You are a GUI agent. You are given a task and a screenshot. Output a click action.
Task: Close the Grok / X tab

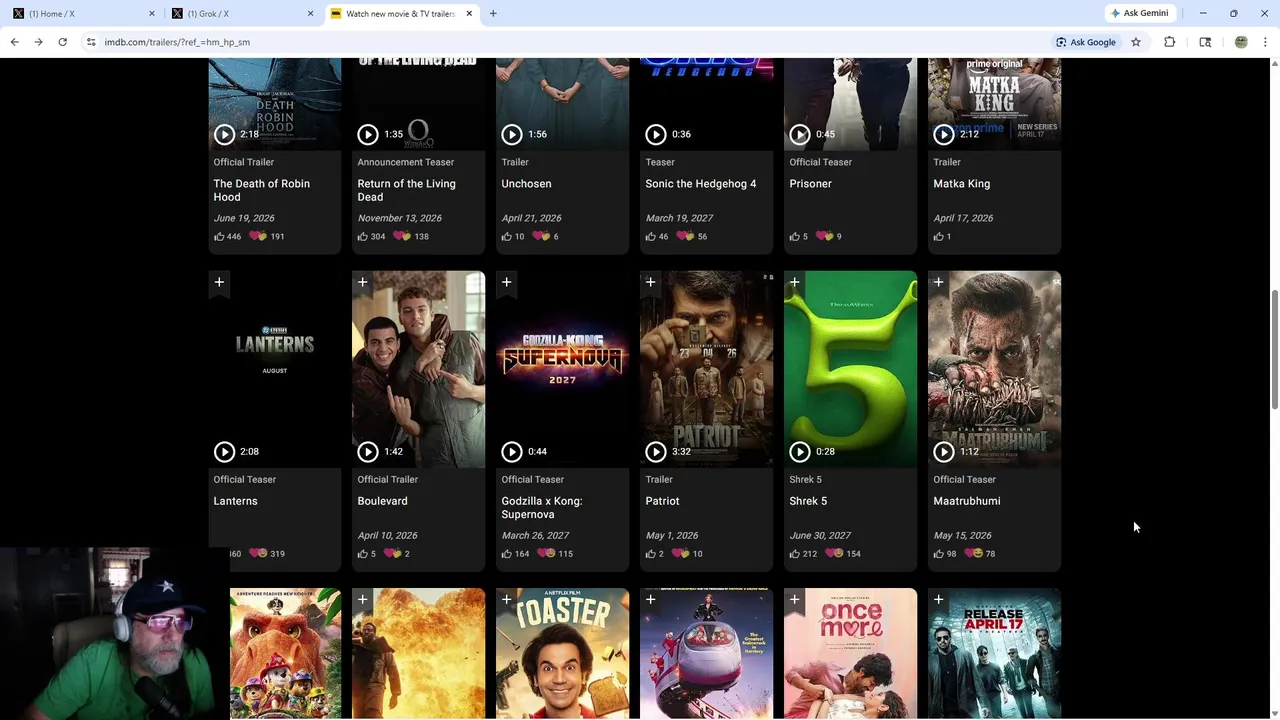310,13
